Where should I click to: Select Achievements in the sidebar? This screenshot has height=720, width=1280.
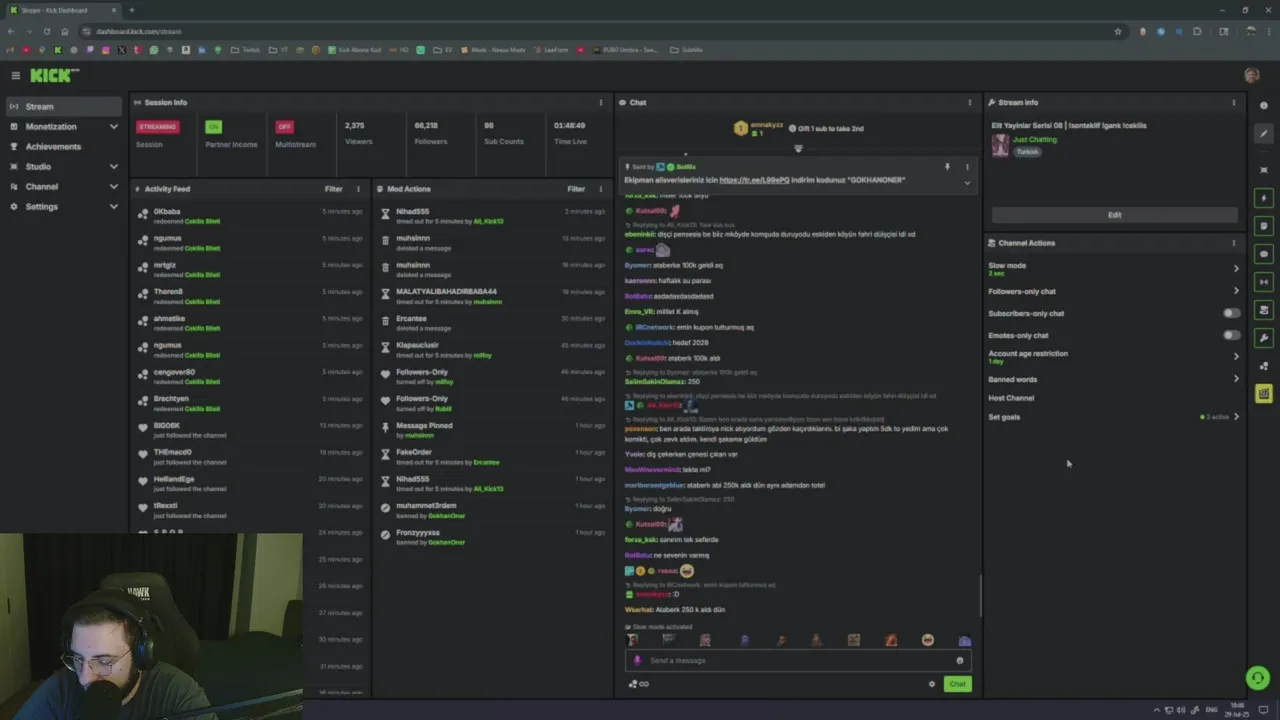[x=63, y=146]
